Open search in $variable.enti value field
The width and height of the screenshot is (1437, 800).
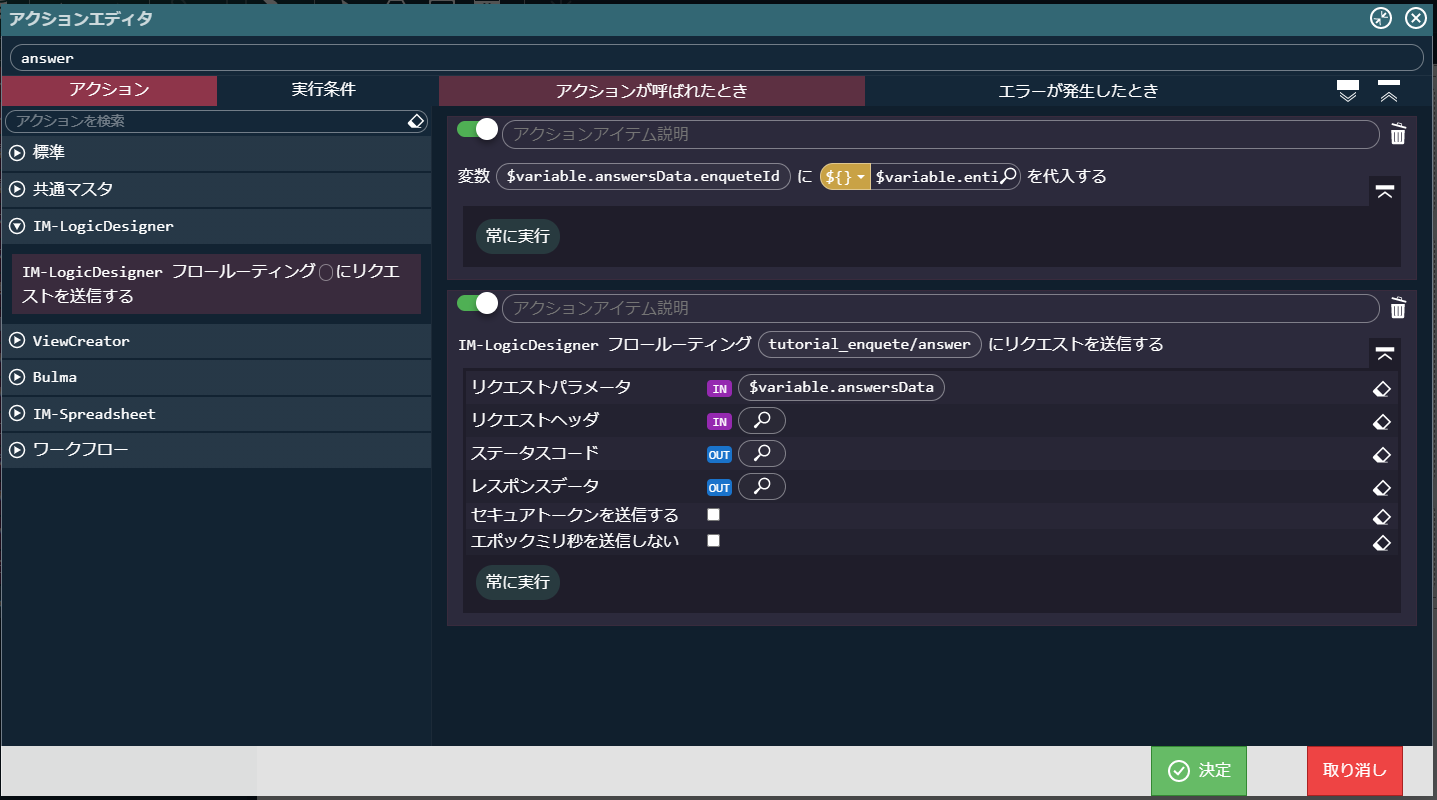tap(1008, 176)
